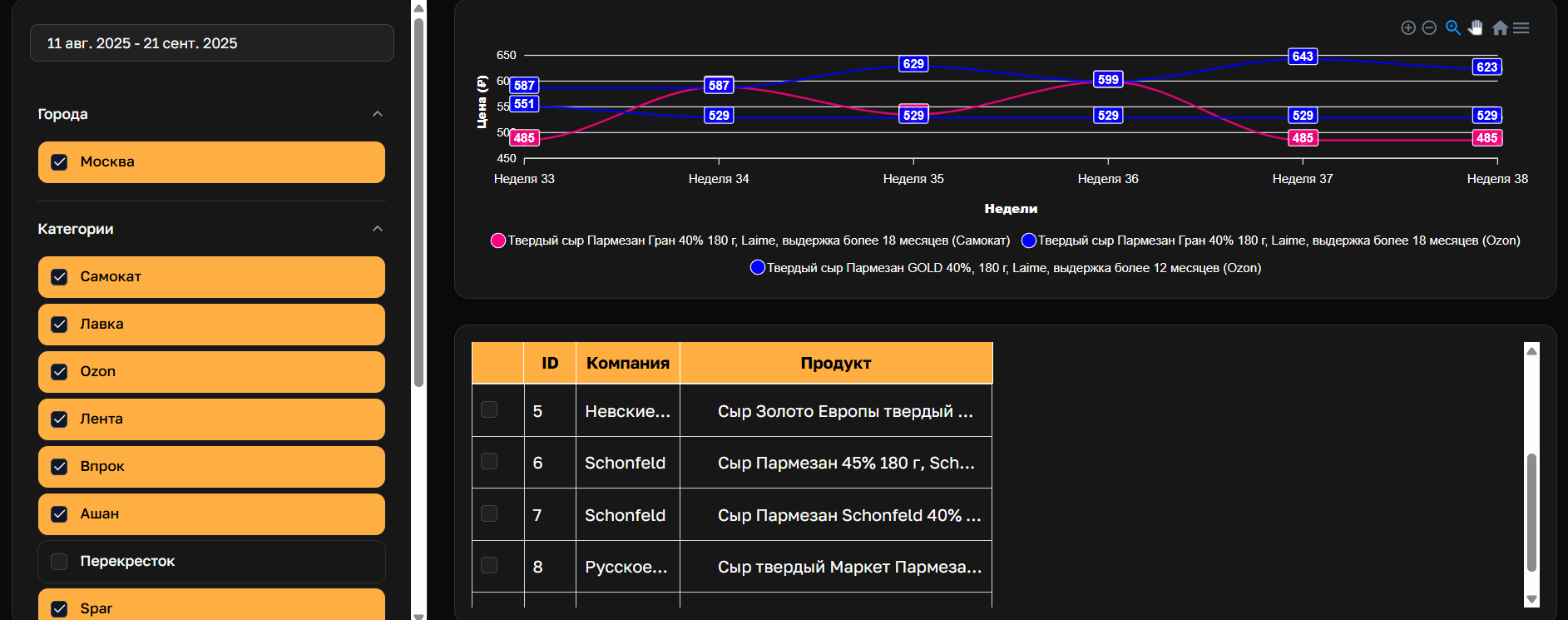The width and height of the screenshot is (1568, 620).
Task: Click the 643 data point on Неделя 37
Action: click(1303, 57)
